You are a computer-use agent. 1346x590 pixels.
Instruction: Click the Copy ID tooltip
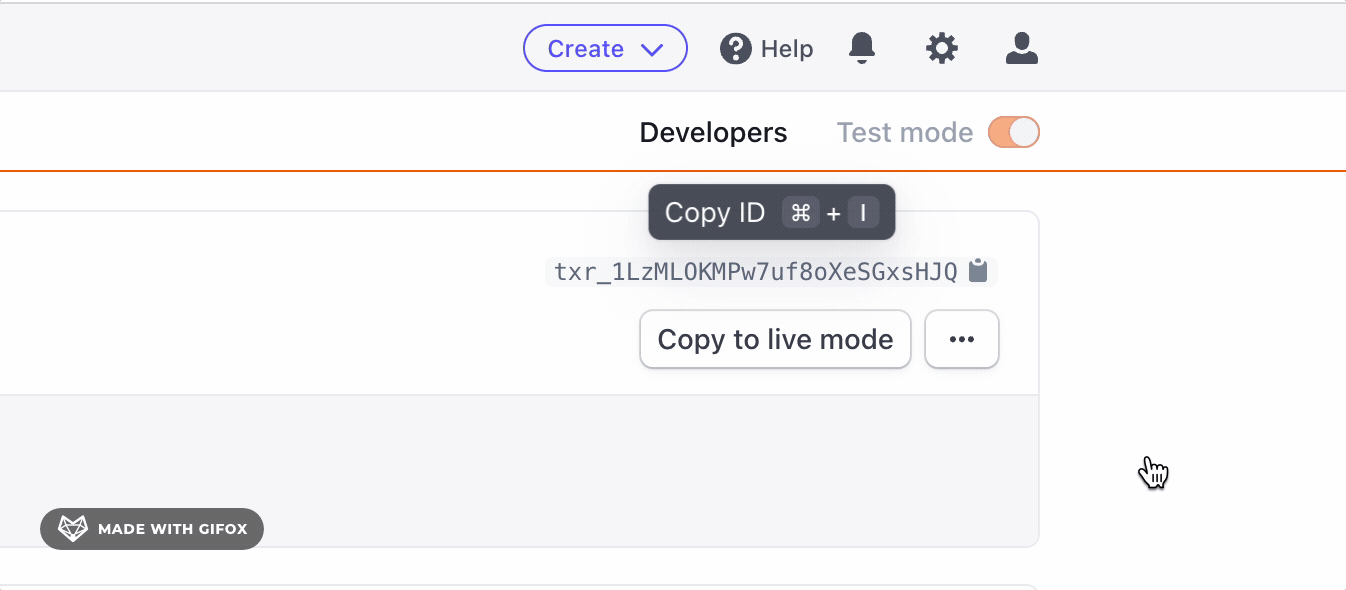click(x=772, y=212)
